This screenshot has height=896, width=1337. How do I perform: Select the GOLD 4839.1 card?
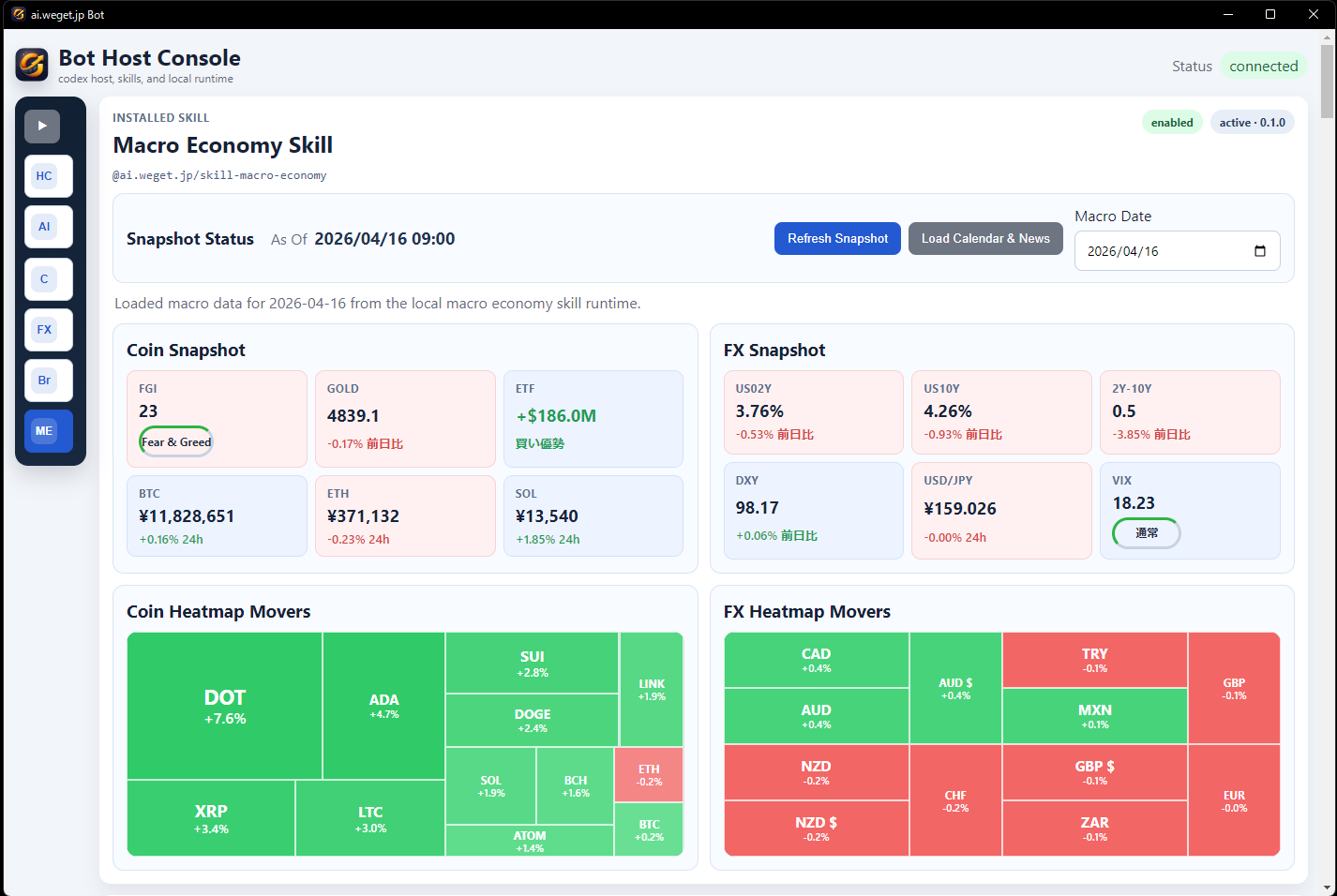pyautogui.click(x=405, y=419)
